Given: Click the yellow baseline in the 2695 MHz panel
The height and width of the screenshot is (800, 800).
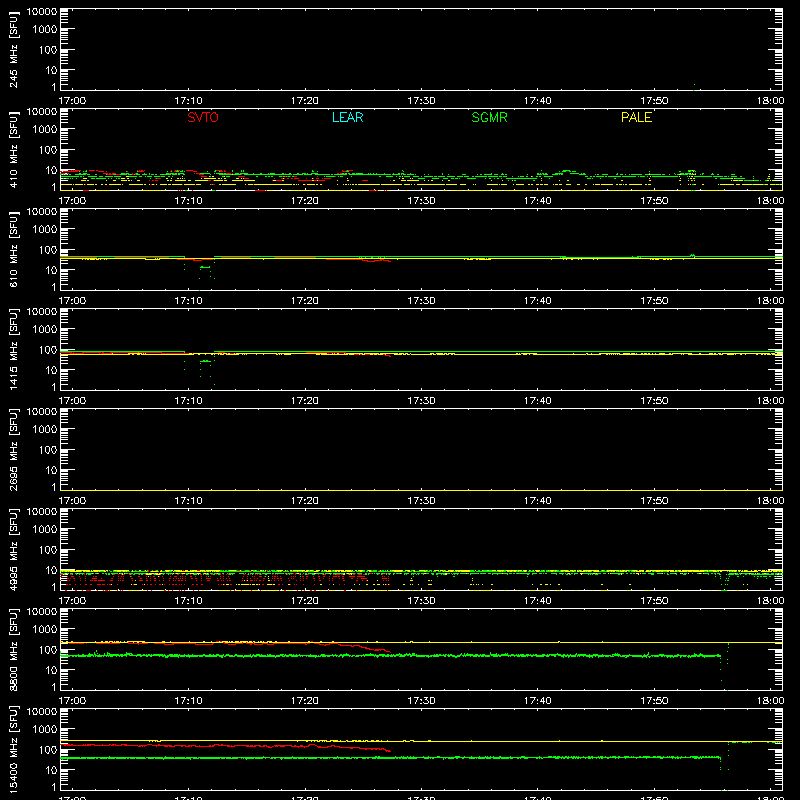Looking at the screenshot, I should 421,490.
